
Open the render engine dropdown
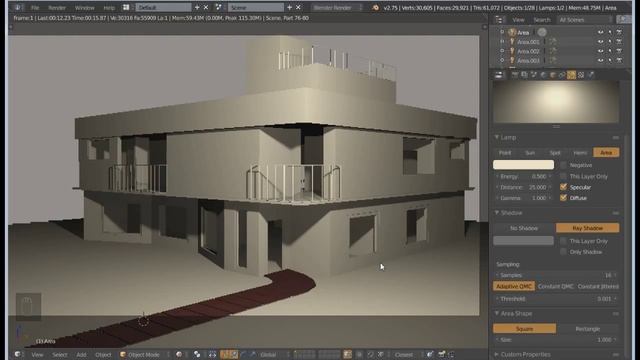point(338,7)
